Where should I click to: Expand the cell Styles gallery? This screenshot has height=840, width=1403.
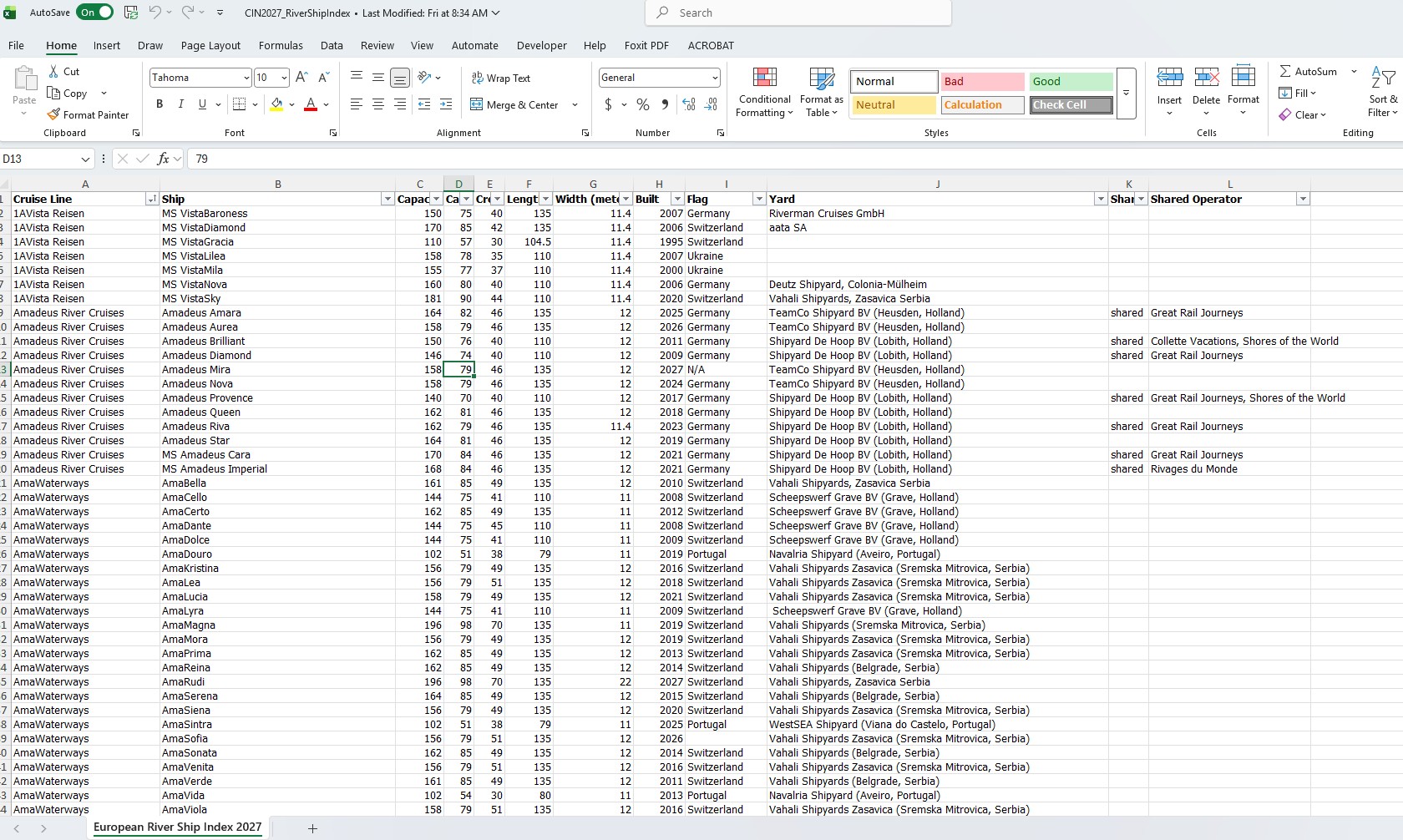pos(1127,93)
